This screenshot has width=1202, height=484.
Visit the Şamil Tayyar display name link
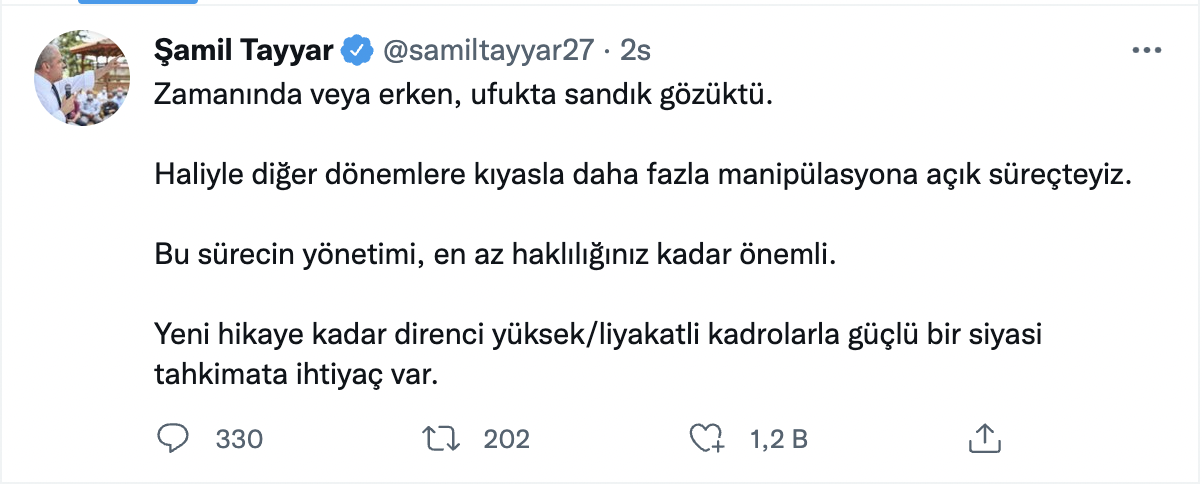point(243,50)
